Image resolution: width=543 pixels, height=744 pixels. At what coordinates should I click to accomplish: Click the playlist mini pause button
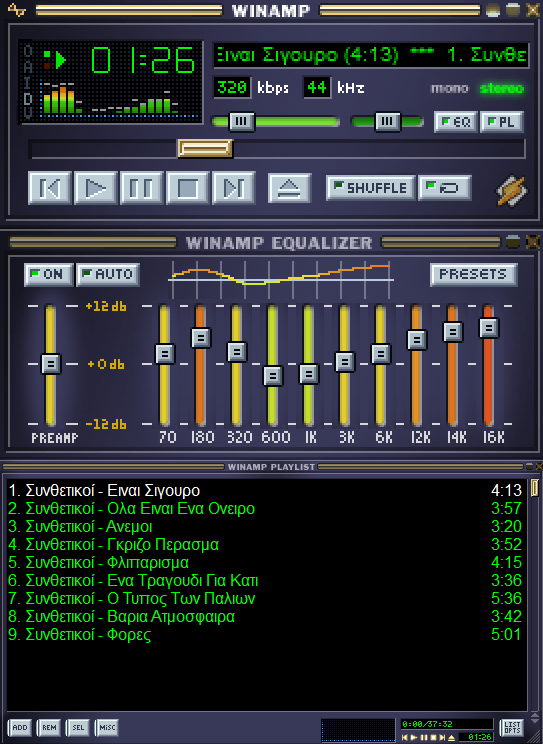(424, 737)
